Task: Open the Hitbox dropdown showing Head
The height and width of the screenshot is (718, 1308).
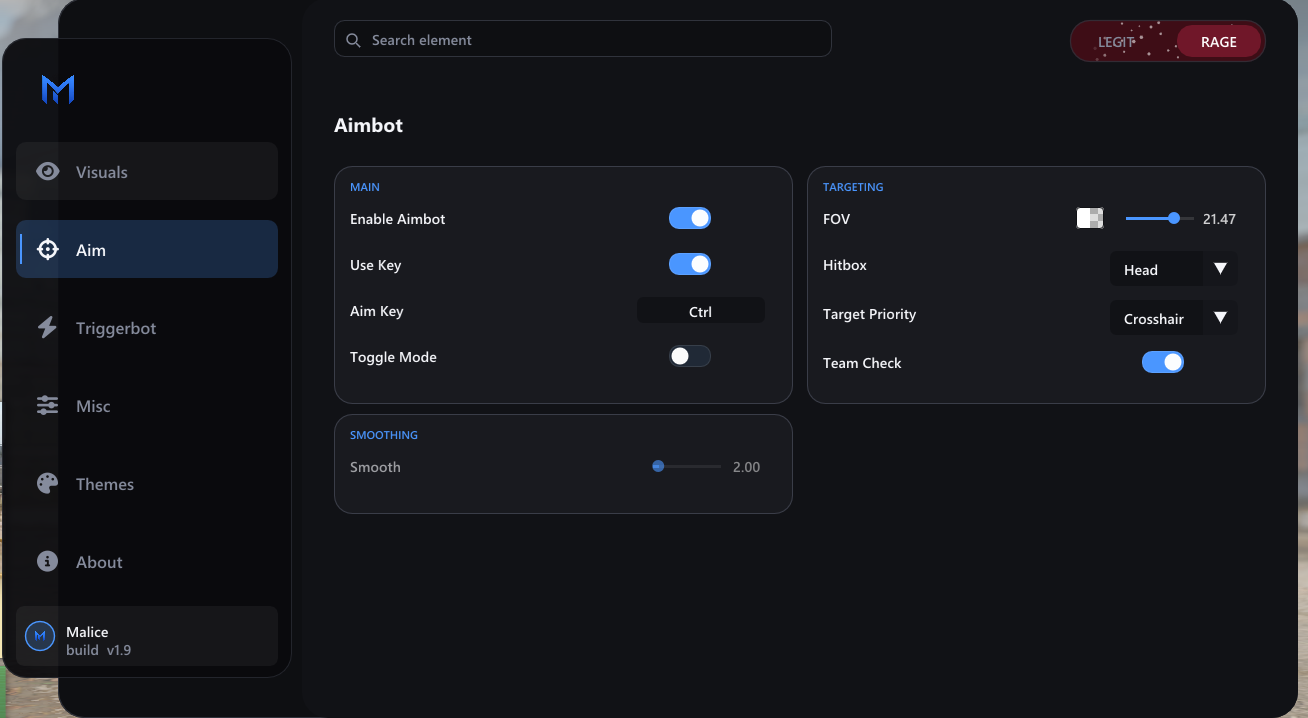Action: 1173,269
